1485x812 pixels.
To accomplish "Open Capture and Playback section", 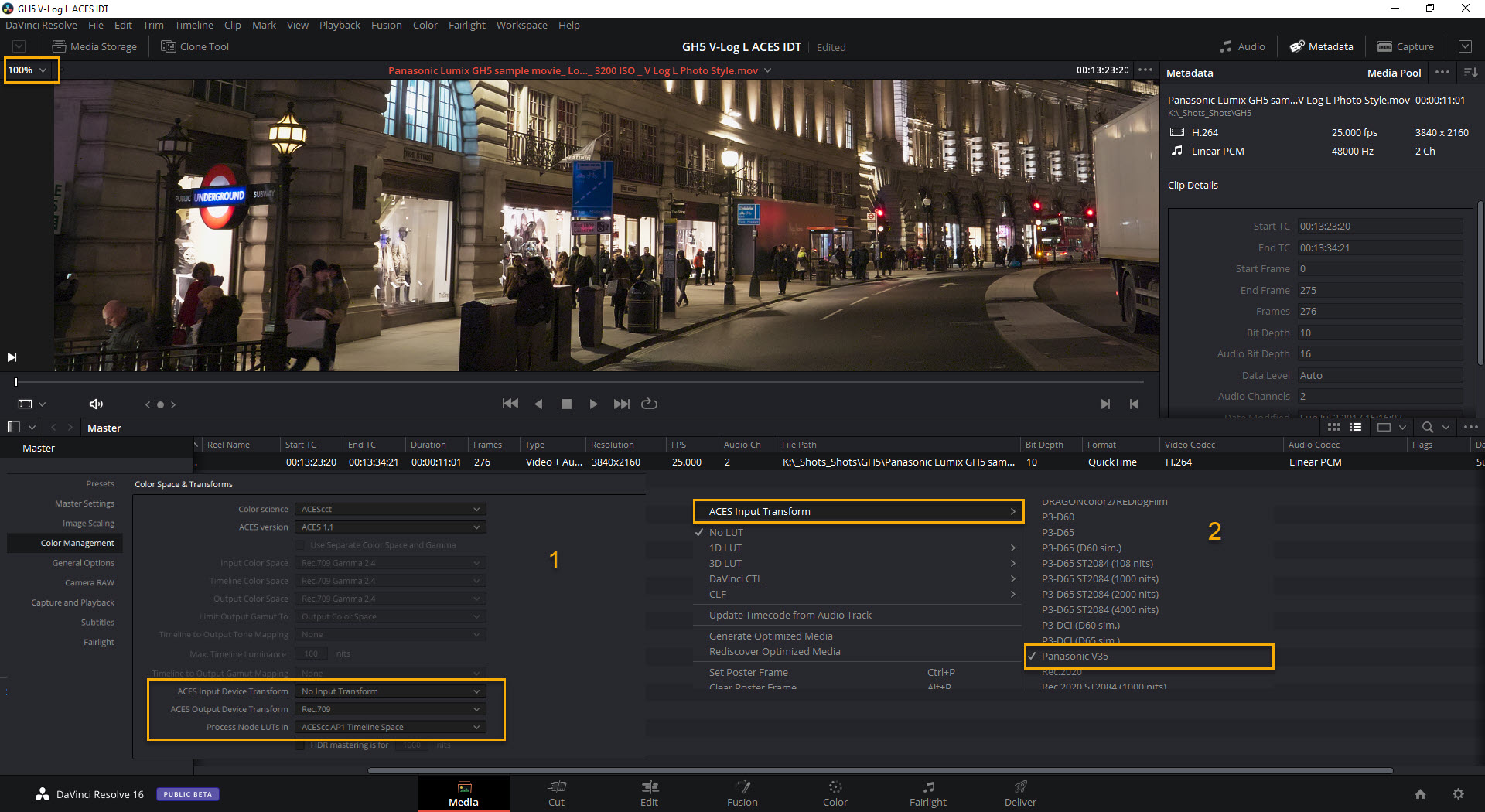I will [x=73, y=602].
